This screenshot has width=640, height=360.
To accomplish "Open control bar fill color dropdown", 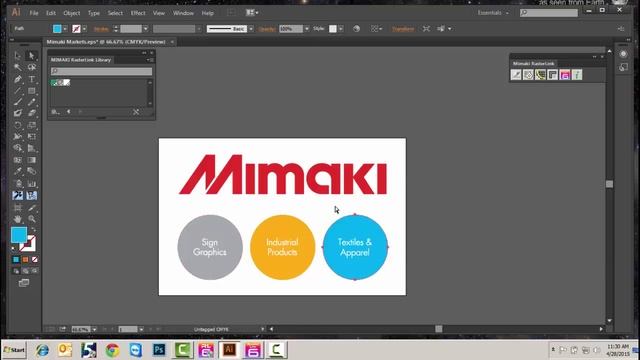I will click(x=65, y=29).
